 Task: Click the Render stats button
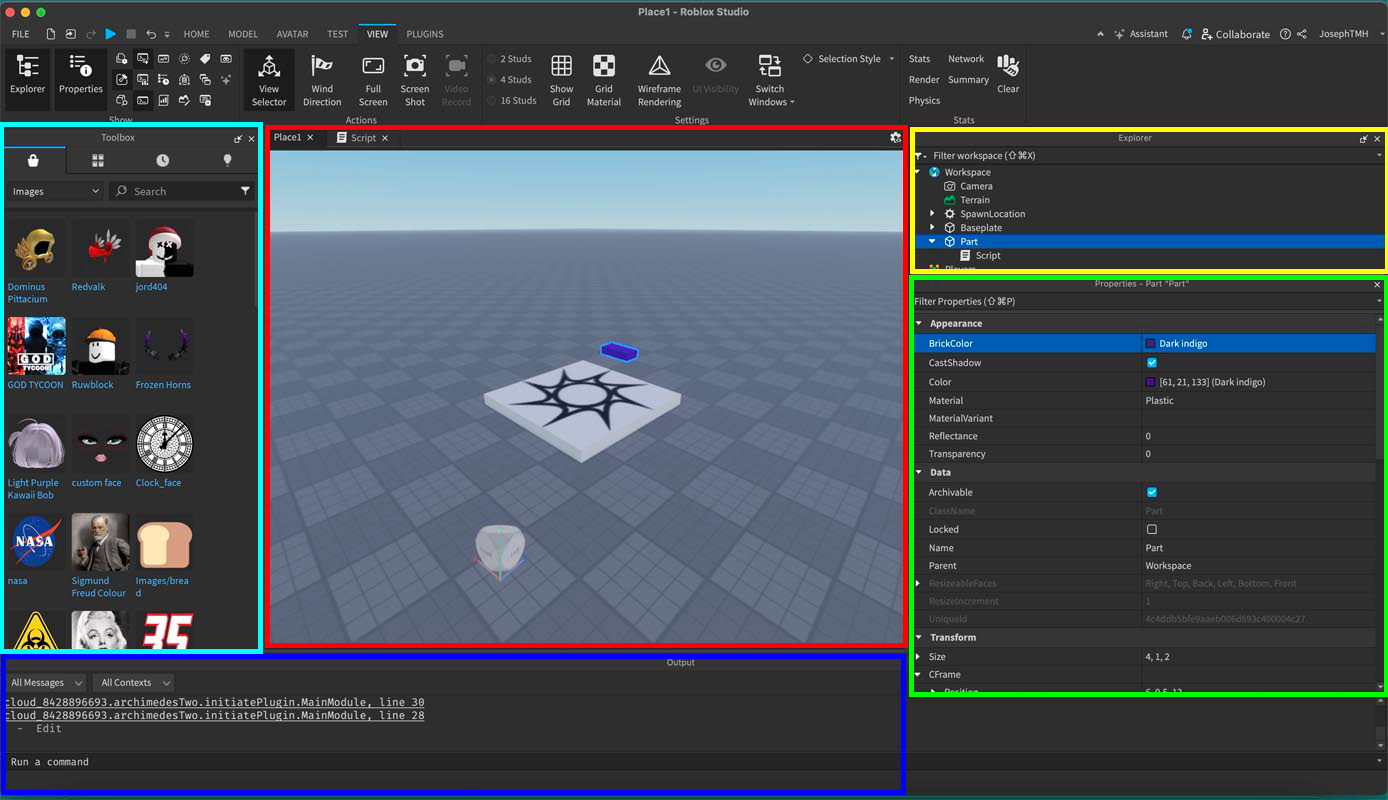coord(924,80)
